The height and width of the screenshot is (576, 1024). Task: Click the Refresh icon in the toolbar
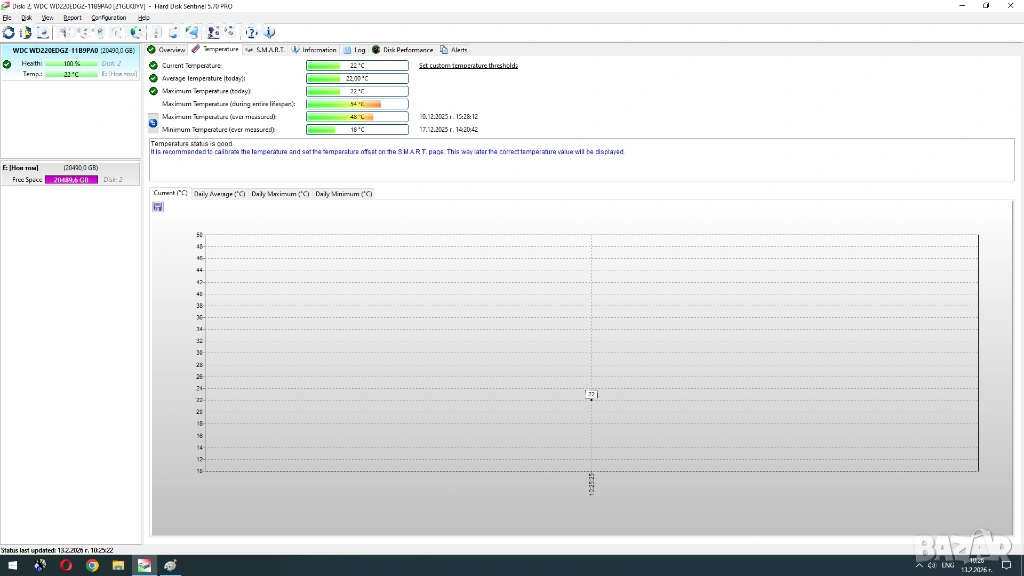[9, 33]
